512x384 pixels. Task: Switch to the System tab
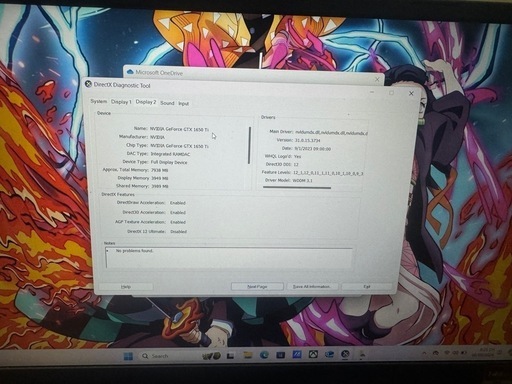click(99, 101)
